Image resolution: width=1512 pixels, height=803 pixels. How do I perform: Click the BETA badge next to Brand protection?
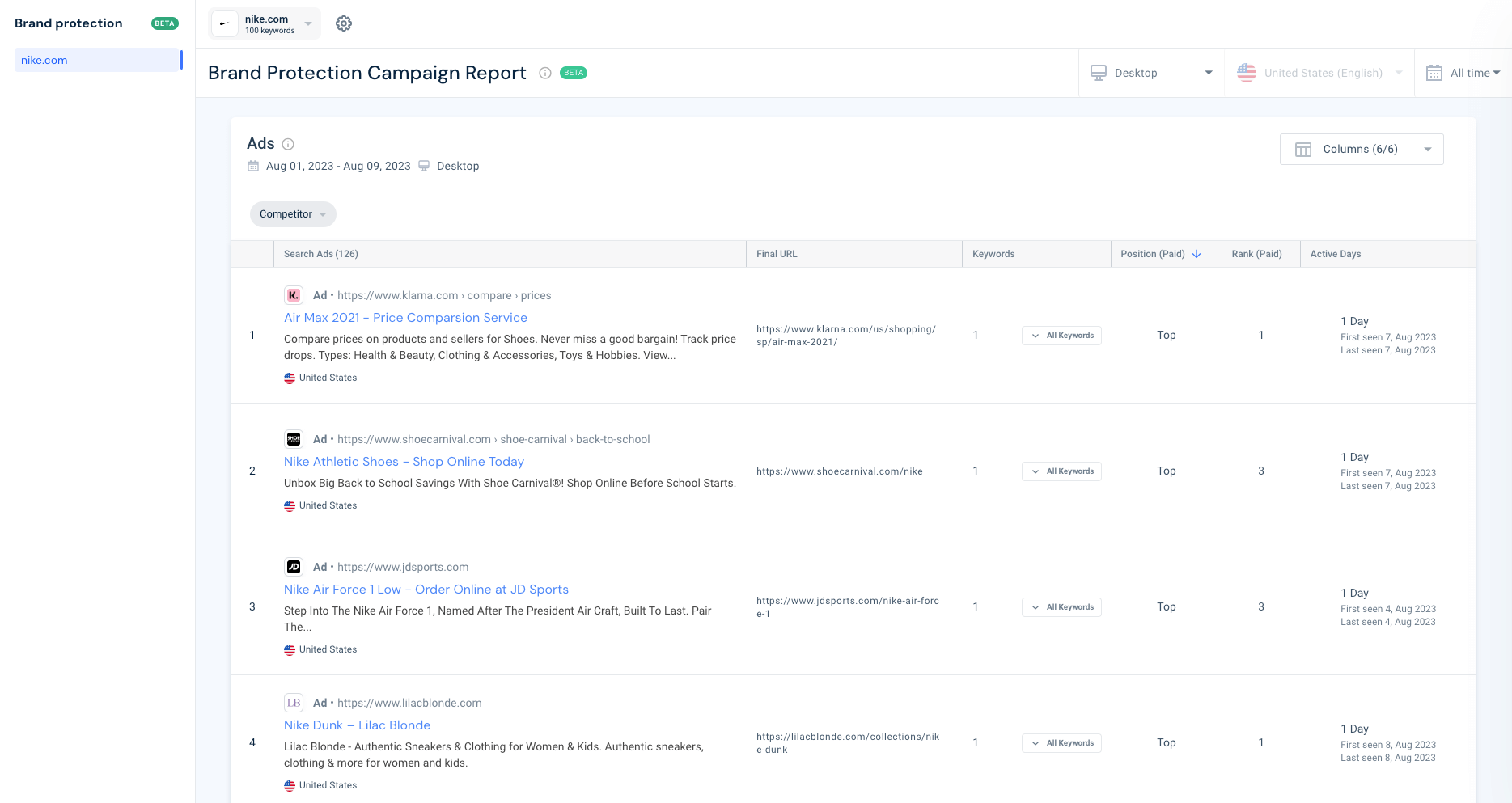click(165, 23)
